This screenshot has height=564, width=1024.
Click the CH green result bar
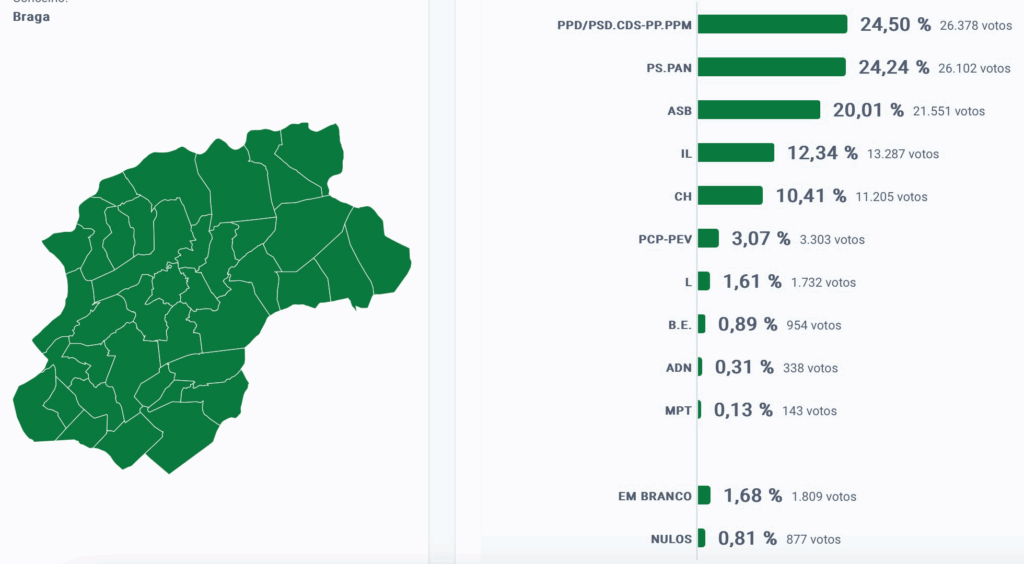pos(730,196)
